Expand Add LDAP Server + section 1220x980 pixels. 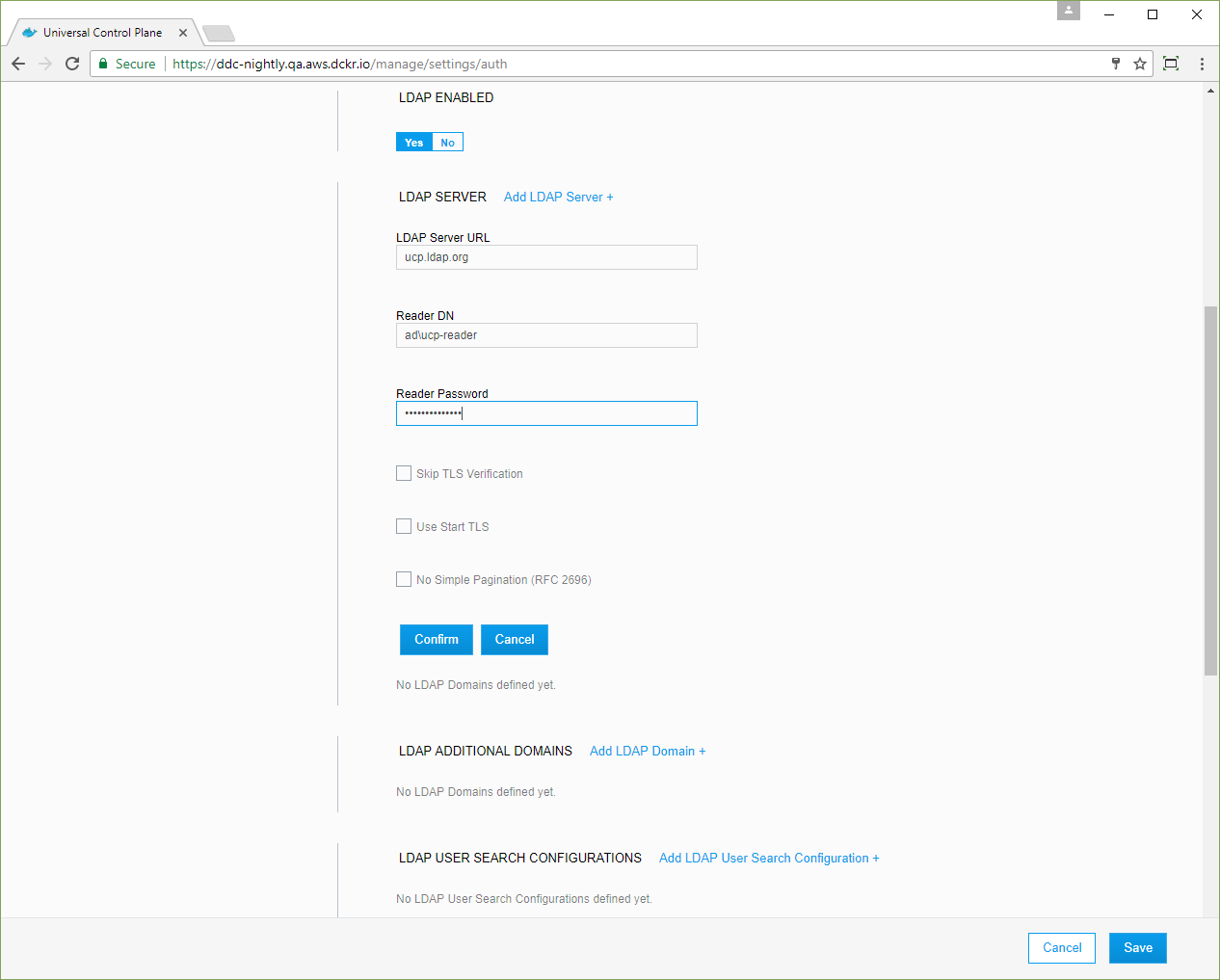pyautogui.click(x=558, y=197)
